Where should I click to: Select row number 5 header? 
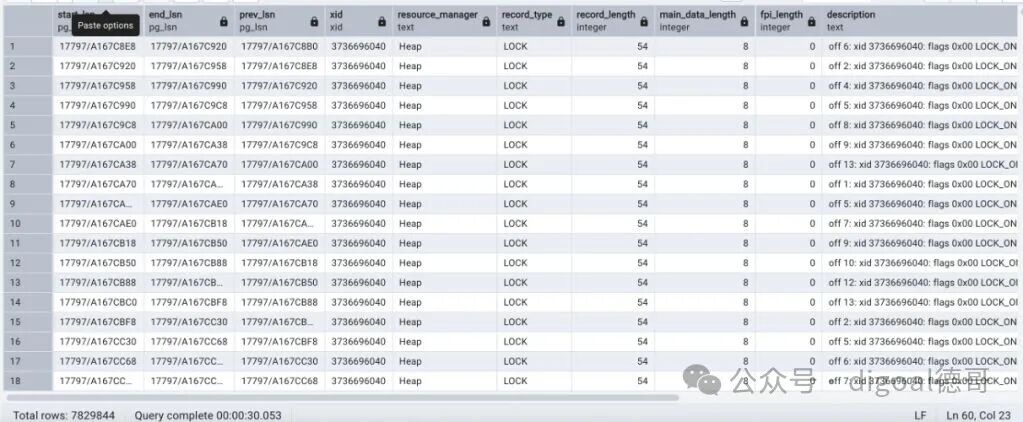click(x=28, y=125)
